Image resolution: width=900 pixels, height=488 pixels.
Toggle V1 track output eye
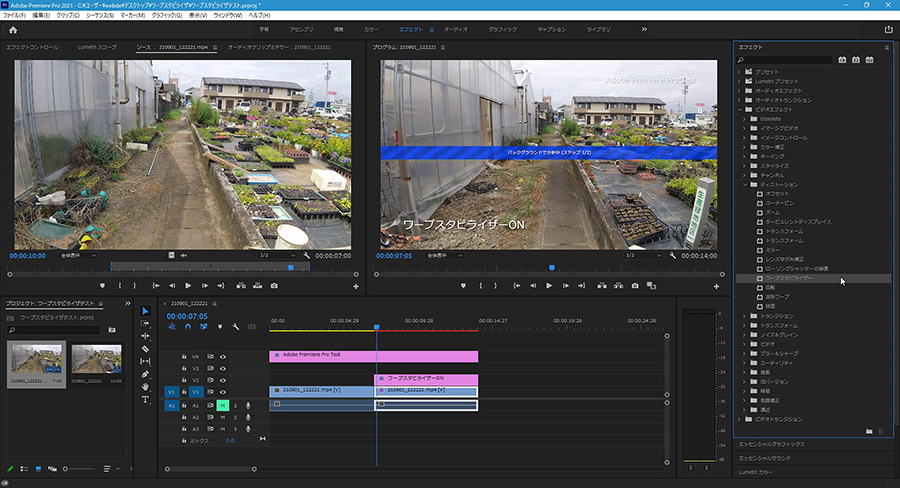(223, 392)
